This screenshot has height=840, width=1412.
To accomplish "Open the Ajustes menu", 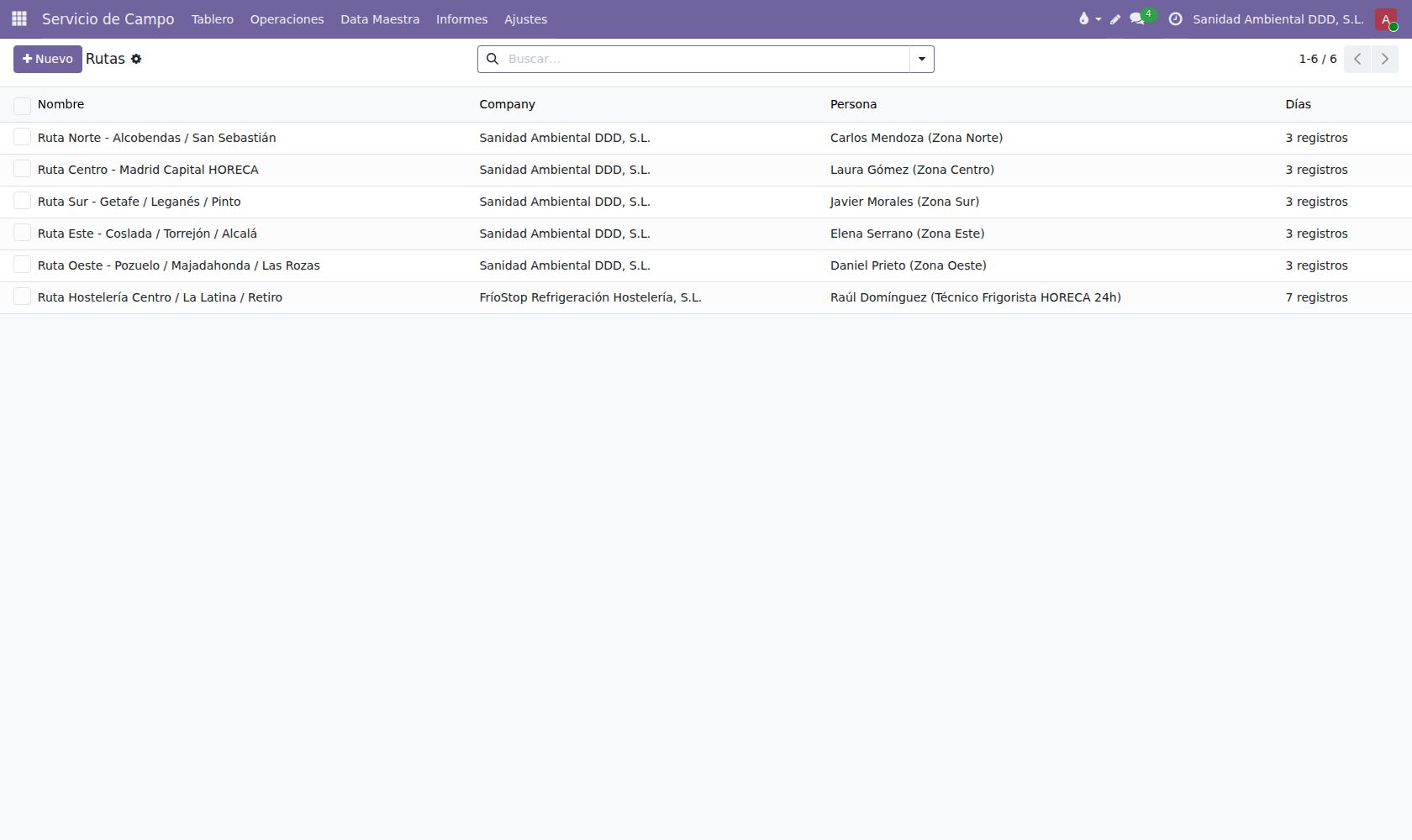I will pos(525,18).
